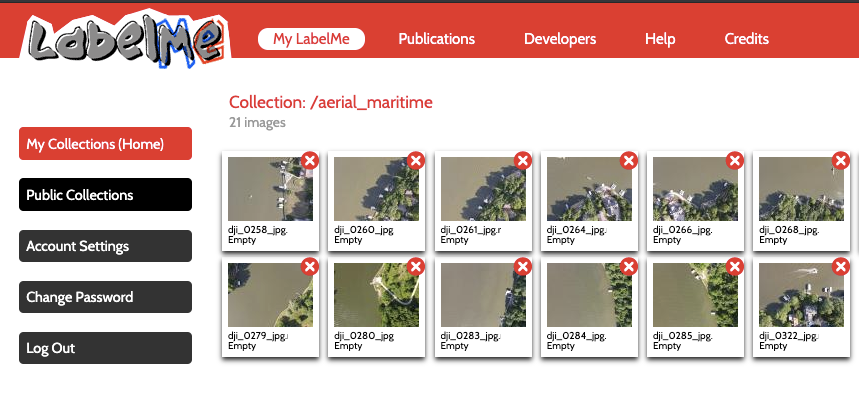Viewport: 859px width, 397px height.
Task: Click the red X on dji_0264 thumbnail
Action: (629, 160)
